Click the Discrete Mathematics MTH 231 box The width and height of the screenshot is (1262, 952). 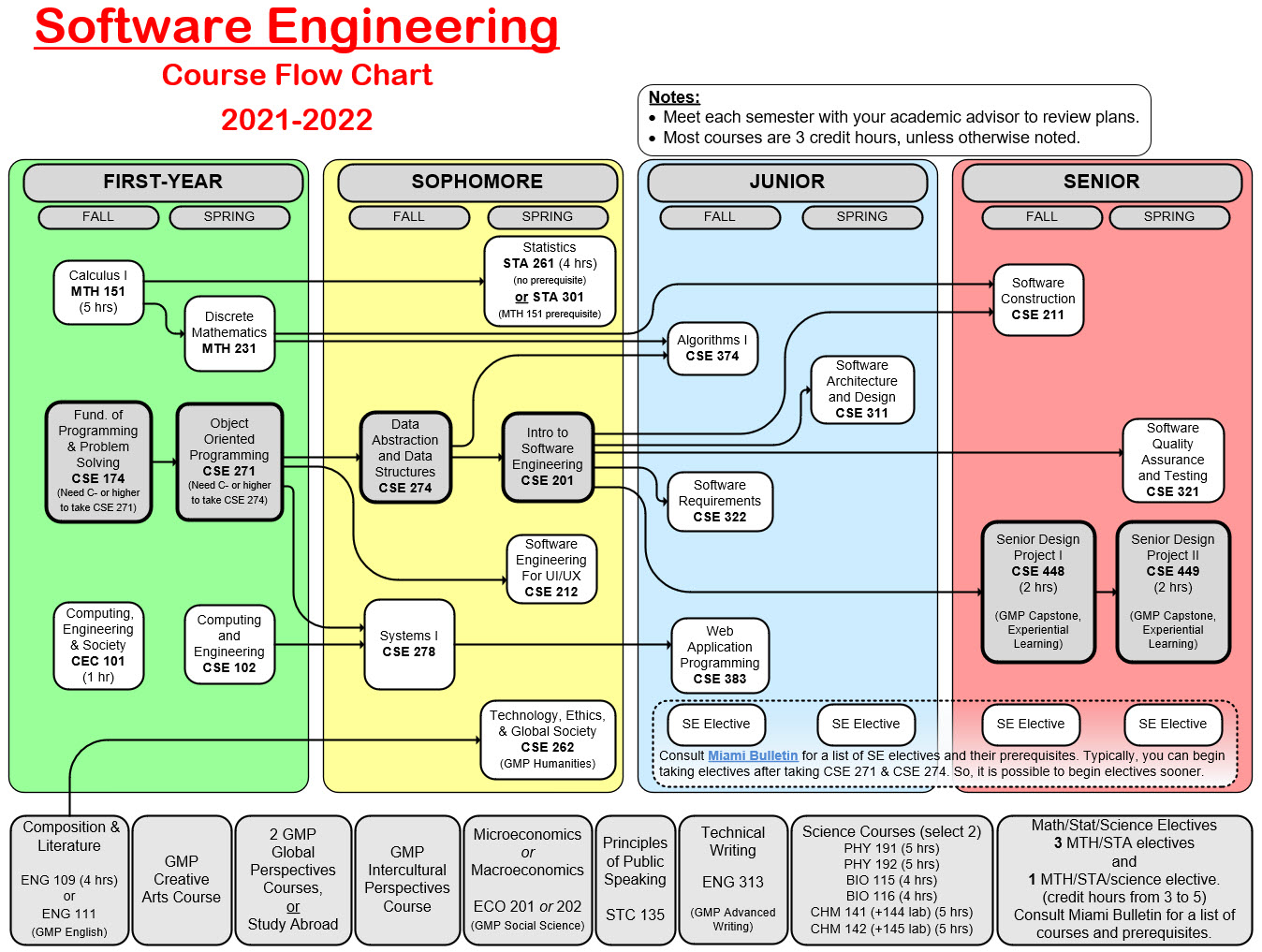[x=229, y=332]
